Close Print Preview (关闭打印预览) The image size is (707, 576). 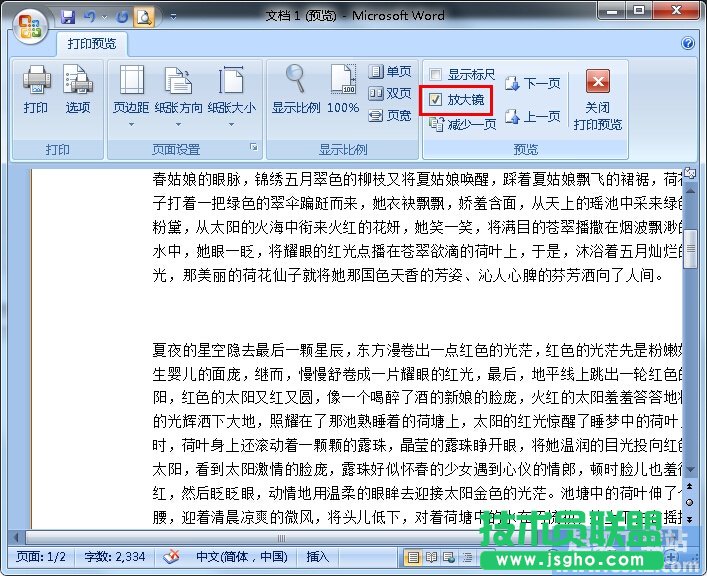(598, 100)
